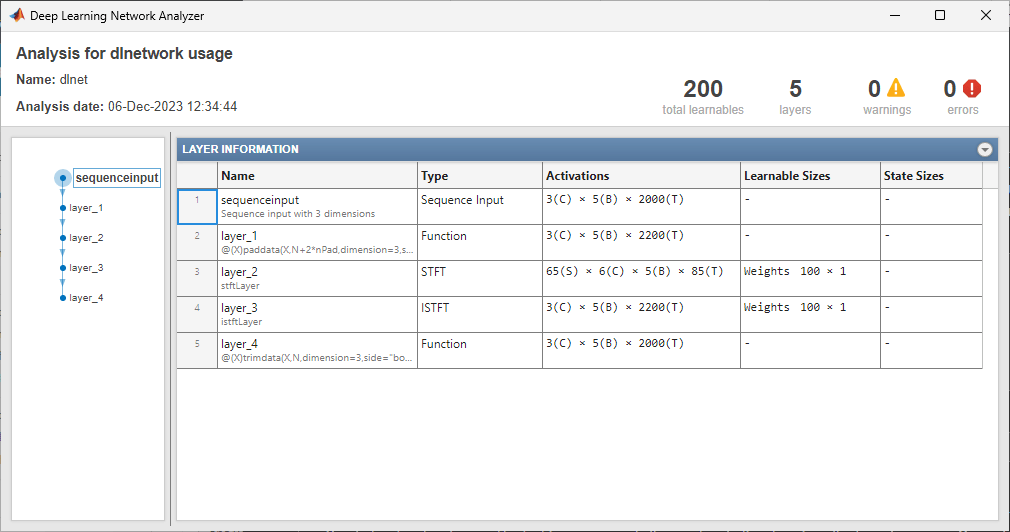The height and width of the screenshot is (532, 1010).
Task: Click layer_1 name cell in table
Action: (x=318, y=242)
